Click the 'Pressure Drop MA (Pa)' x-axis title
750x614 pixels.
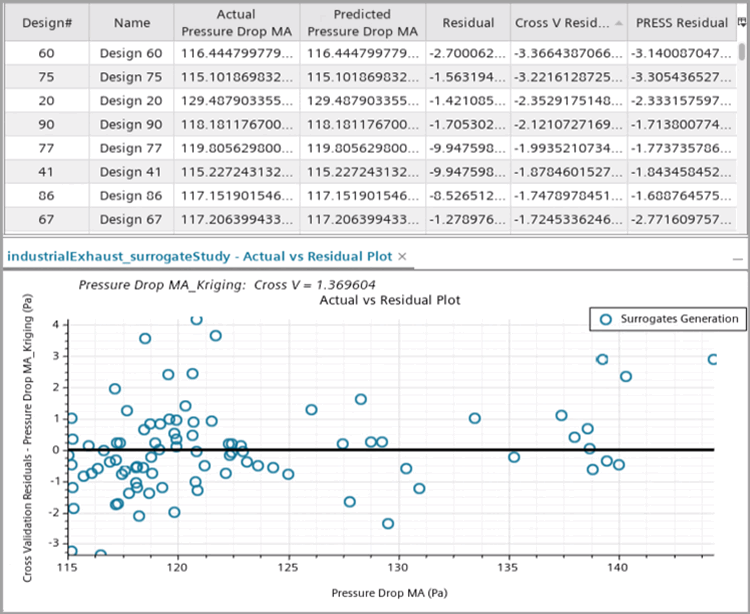tap(389, 593)
